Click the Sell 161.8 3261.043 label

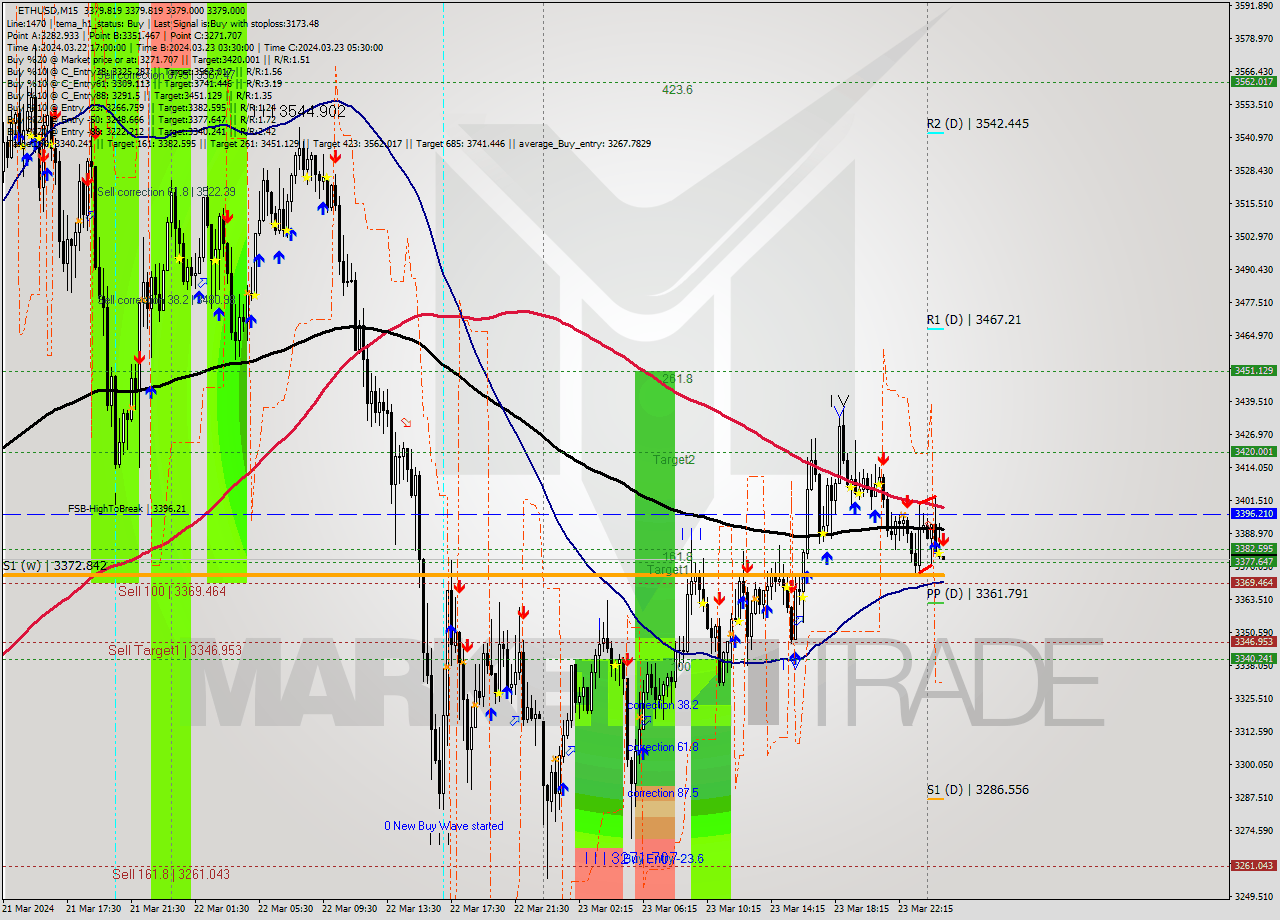(x=171, y=874)
